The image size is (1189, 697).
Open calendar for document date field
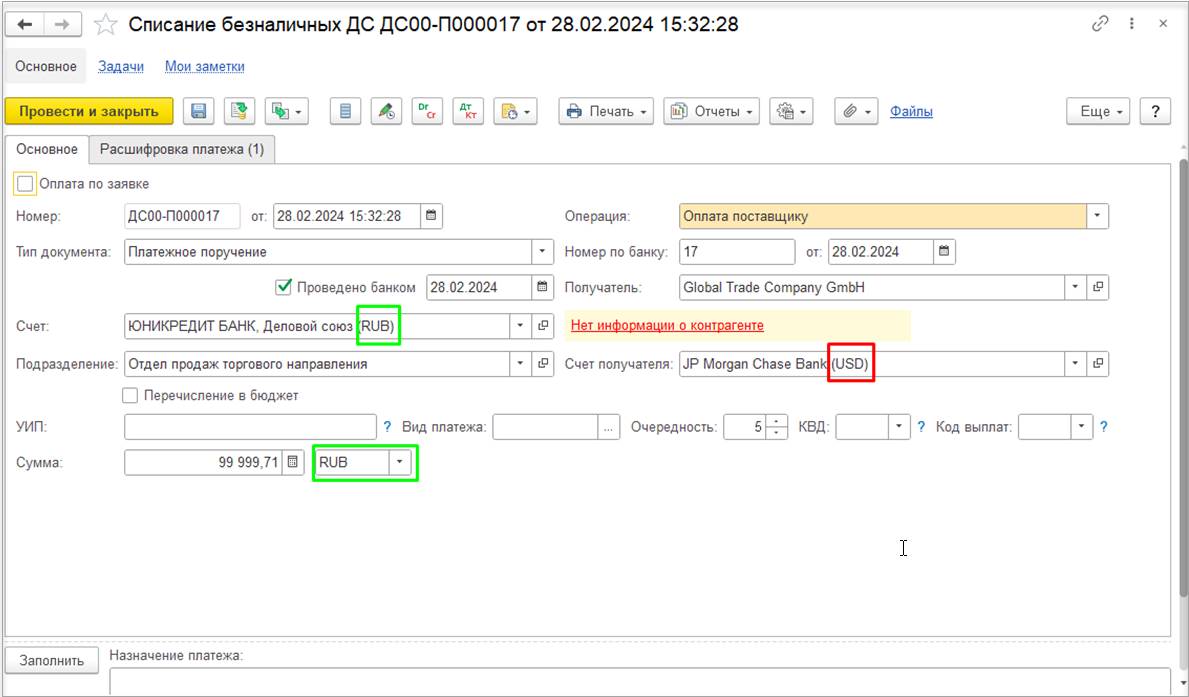431,216
